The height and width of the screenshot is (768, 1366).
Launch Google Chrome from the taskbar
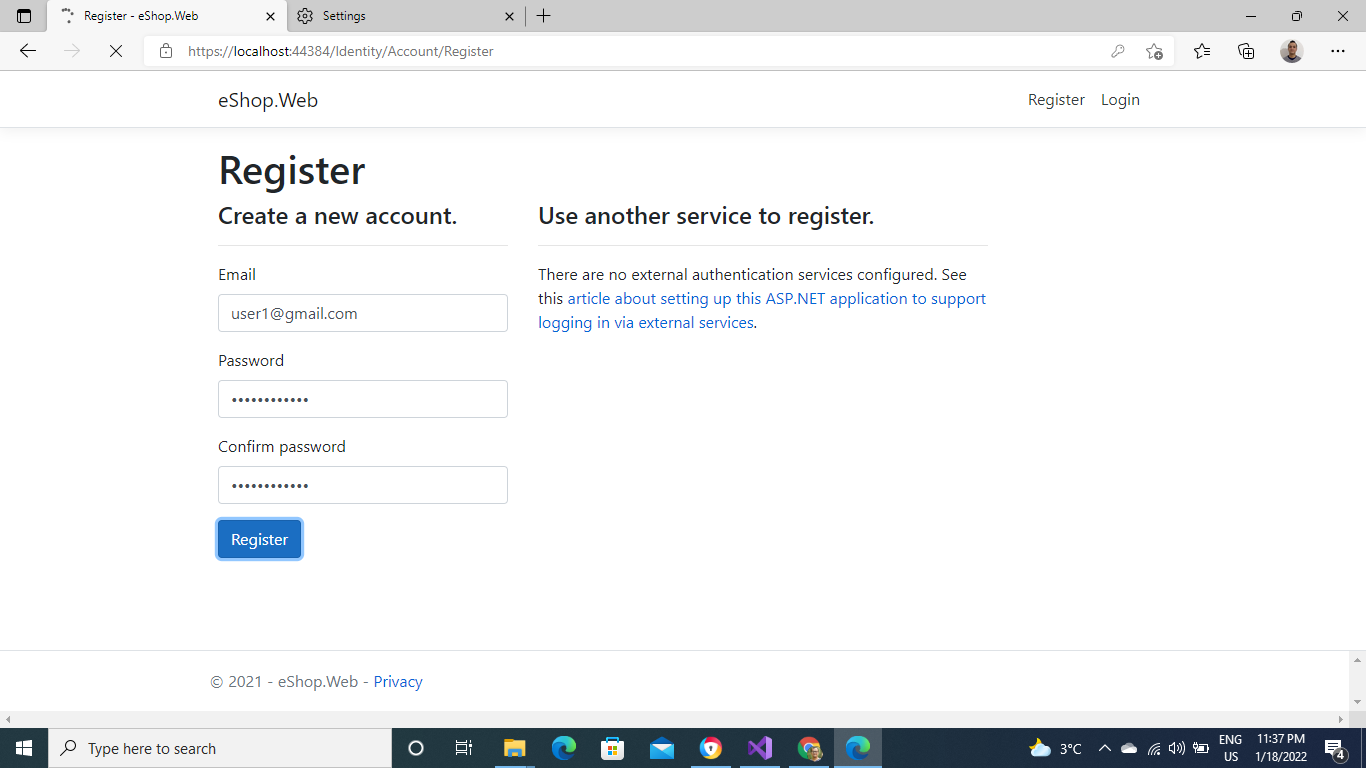(x=808, y=748)
